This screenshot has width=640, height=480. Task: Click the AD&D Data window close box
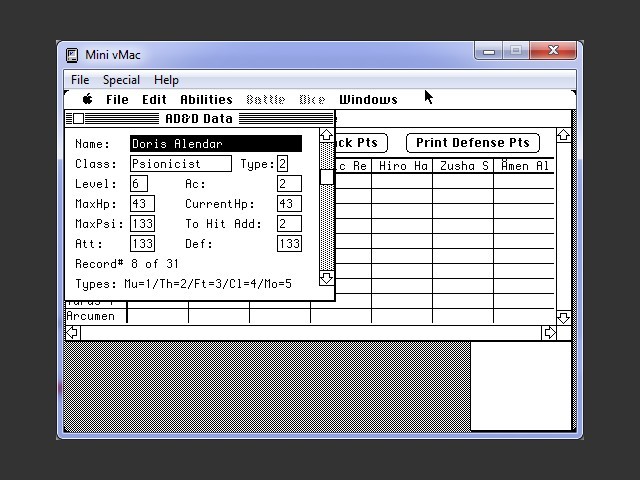pos(78,119)
